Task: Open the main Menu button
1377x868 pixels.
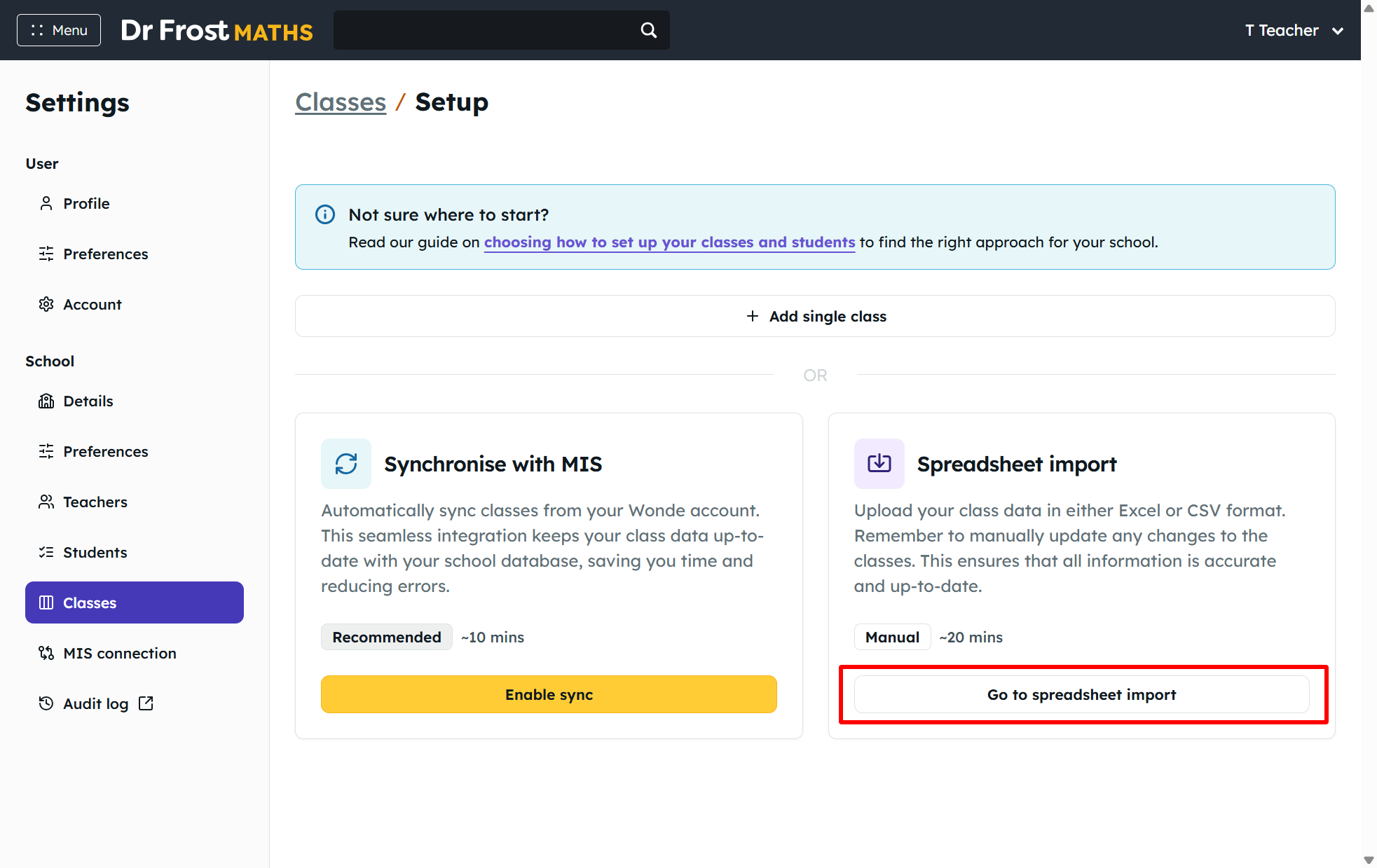Action: pos(59,30)
